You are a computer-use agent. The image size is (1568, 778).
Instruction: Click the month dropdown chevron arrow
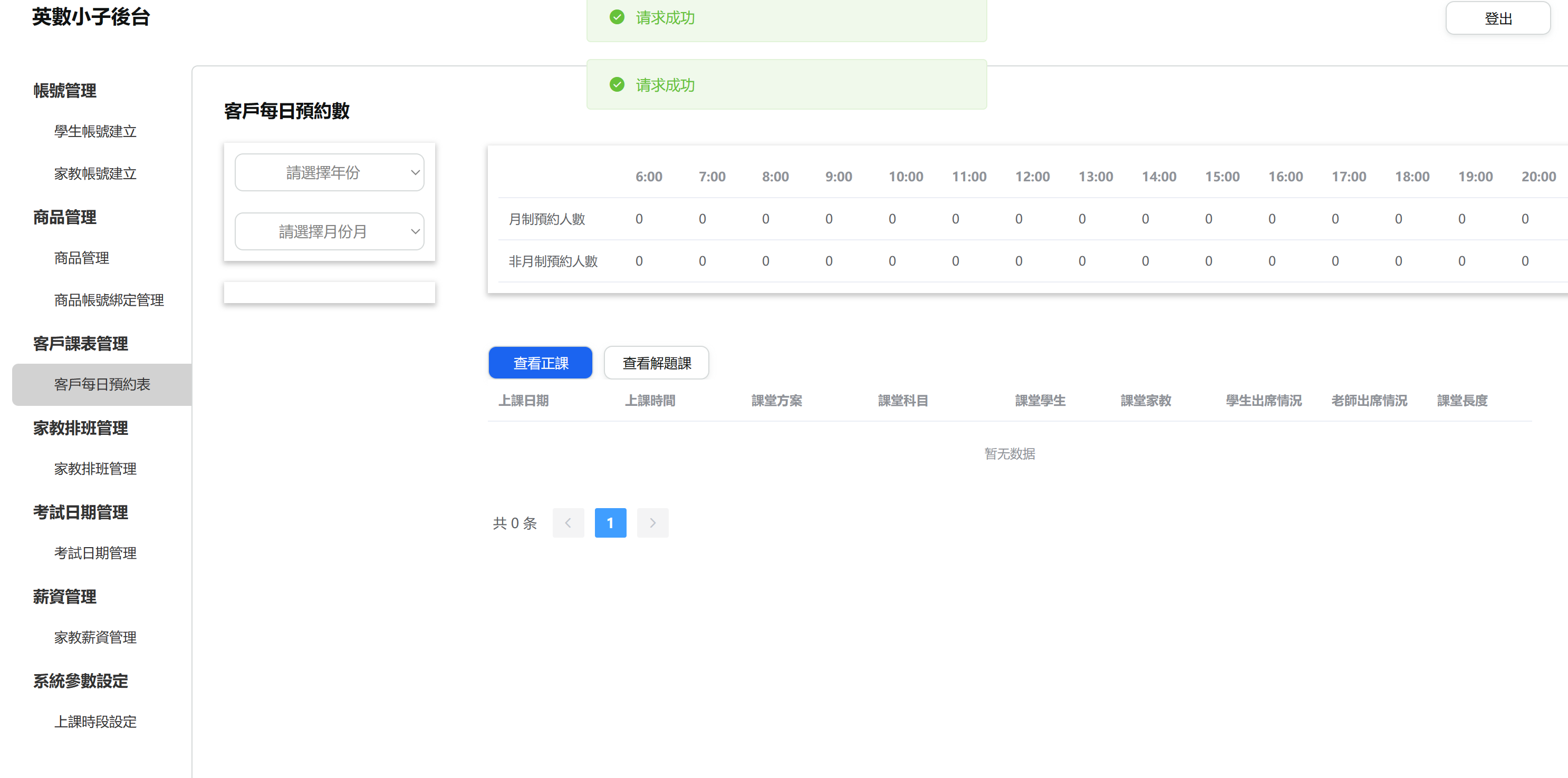(x=415, y=231)
